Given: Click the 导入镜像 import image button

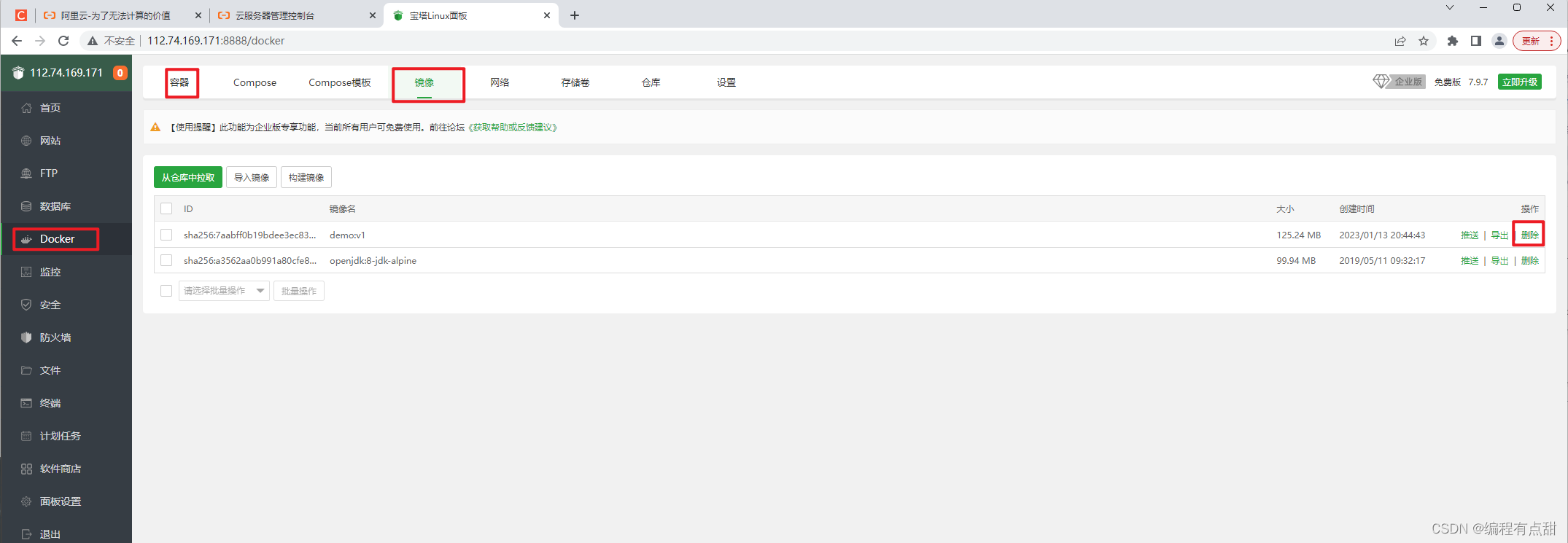Looking at the screenshot, I should [252, 177].
